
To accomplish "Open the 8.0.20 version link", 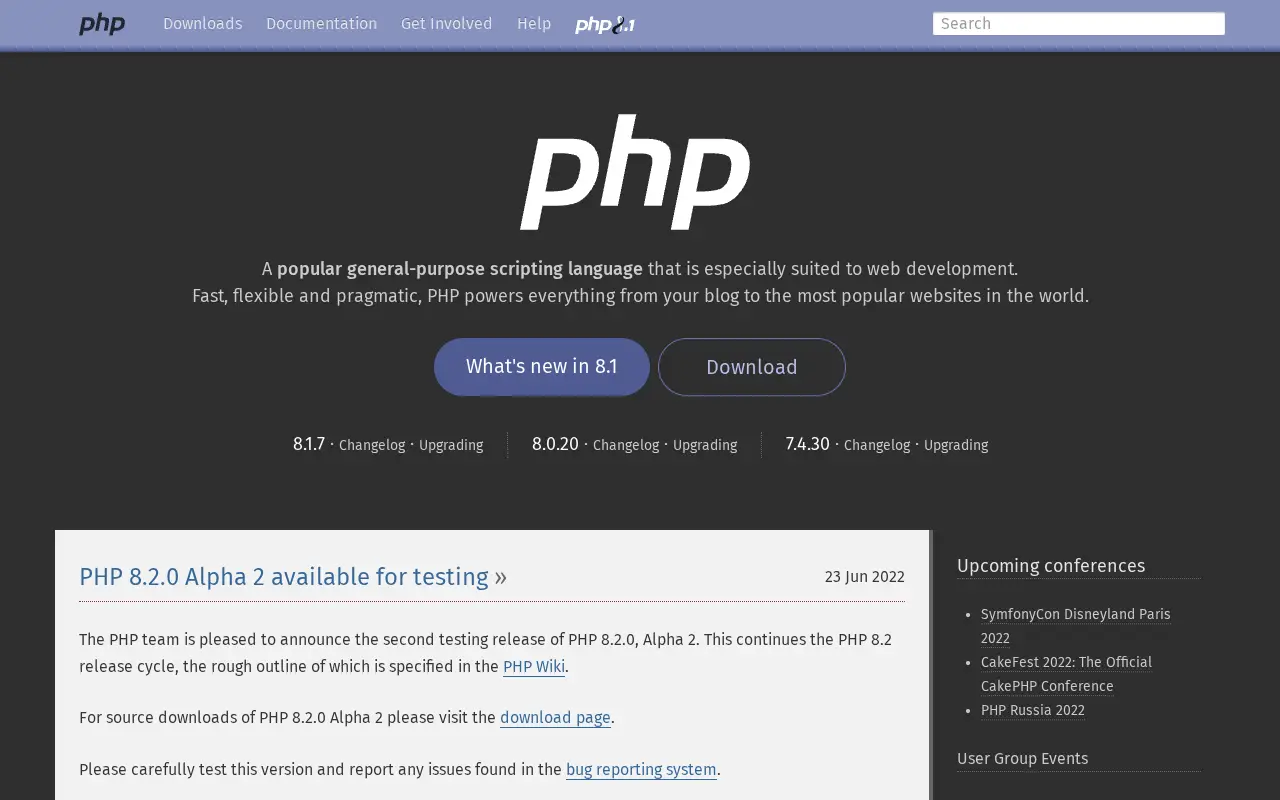I will point(555,444).
